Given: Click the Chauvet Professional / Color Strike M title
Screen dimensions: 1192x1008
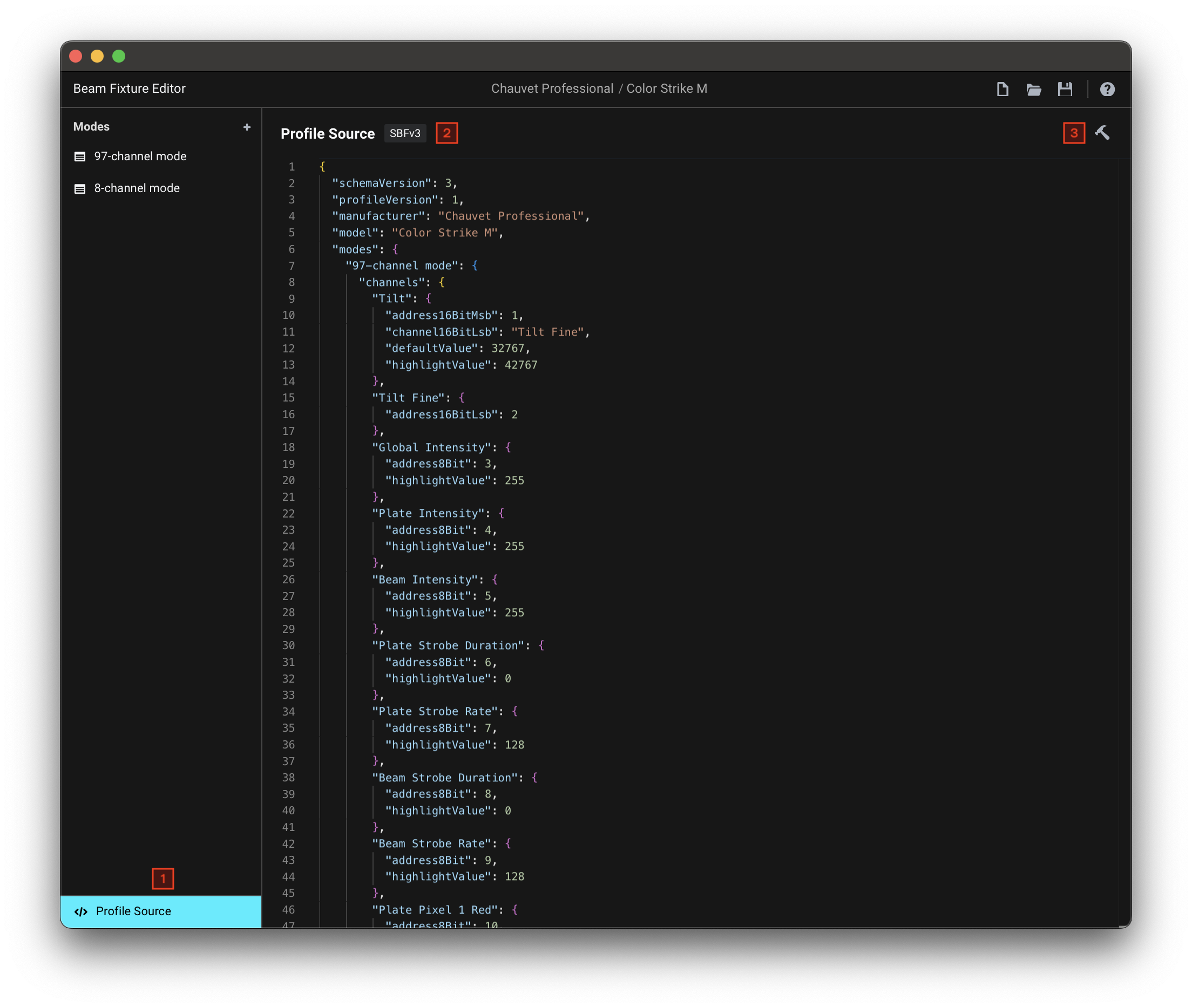Looking at the screenshot, I should click(x=599, y=88).
